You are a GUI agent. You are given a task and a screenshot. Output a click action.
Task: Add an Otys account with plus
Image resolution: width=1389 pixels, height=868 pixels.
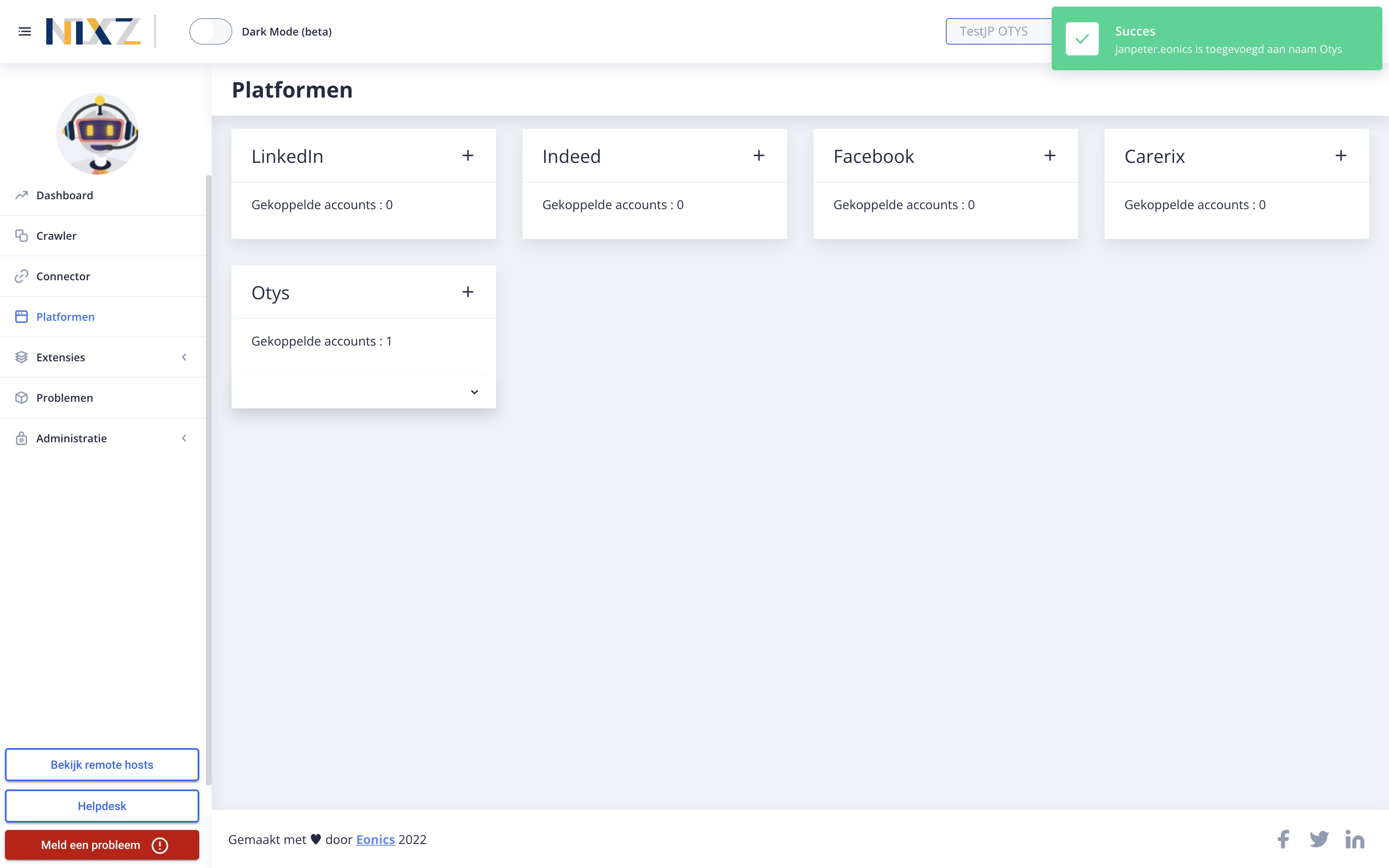(468, 292)
